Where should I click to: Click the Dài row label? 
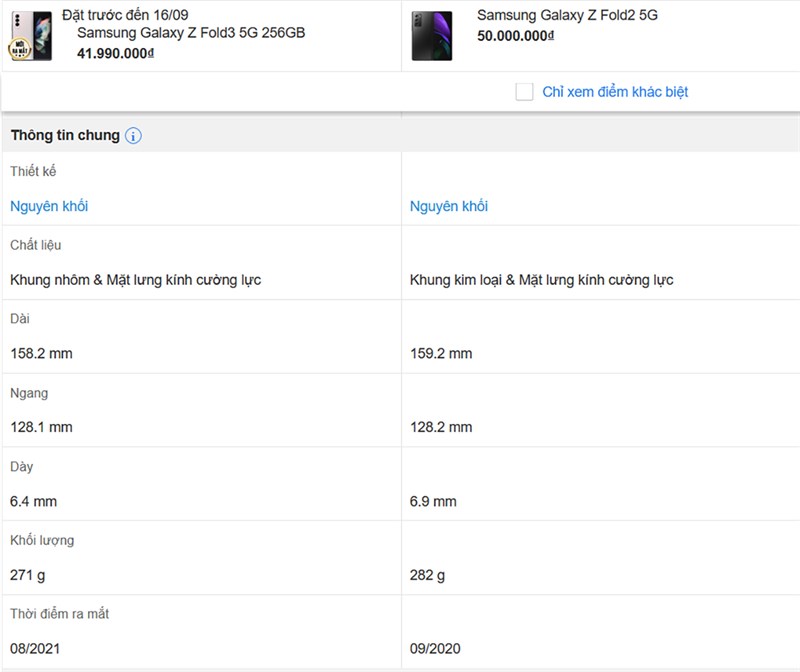[x=20, y=318]
